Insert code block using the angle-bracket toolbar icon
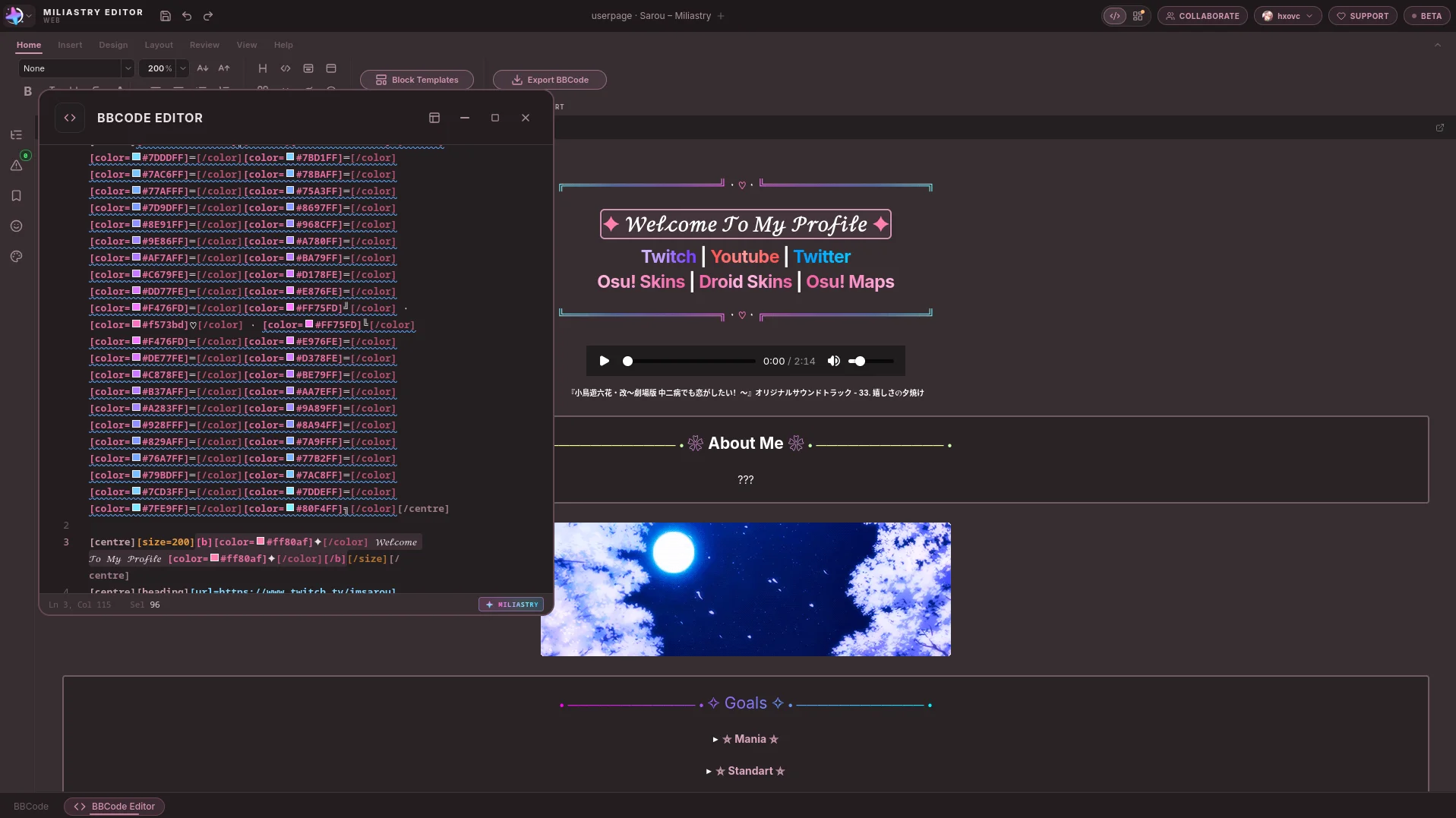Screen dimensions: 1456x818 pos(286,68)
